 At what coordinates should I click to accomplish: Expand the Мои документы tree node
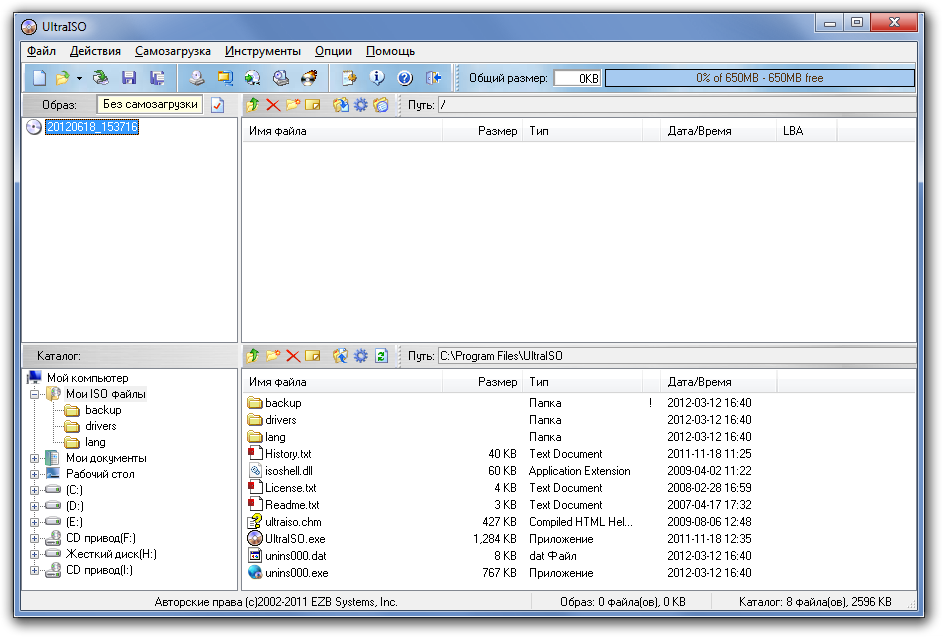(x=35, y=458)
